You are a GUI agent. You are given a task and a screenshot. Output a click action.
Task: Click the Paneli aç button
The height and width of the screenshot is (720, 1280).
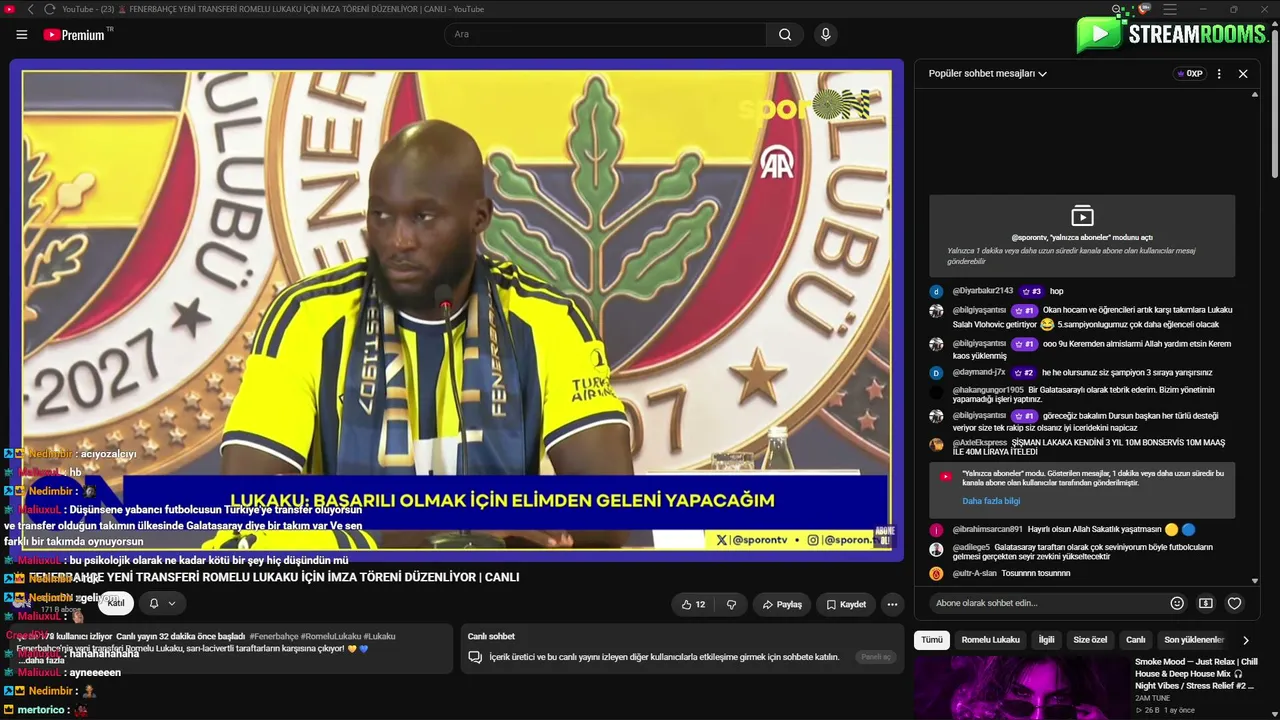pyautogui.click(x=876, y=657)
